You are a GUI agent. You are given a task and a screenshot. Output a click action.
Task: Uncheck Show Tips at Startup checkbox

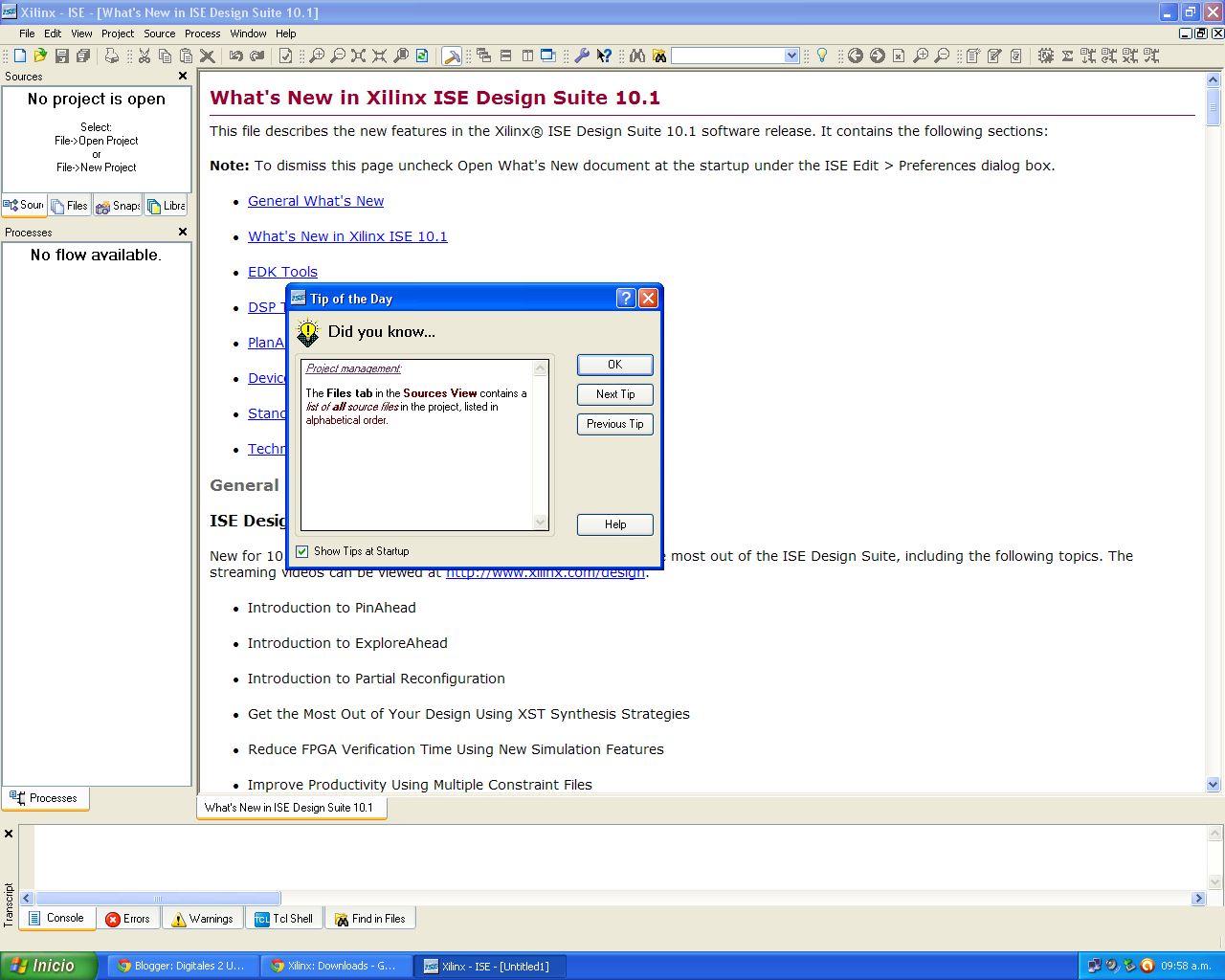[x=302, y=551]
